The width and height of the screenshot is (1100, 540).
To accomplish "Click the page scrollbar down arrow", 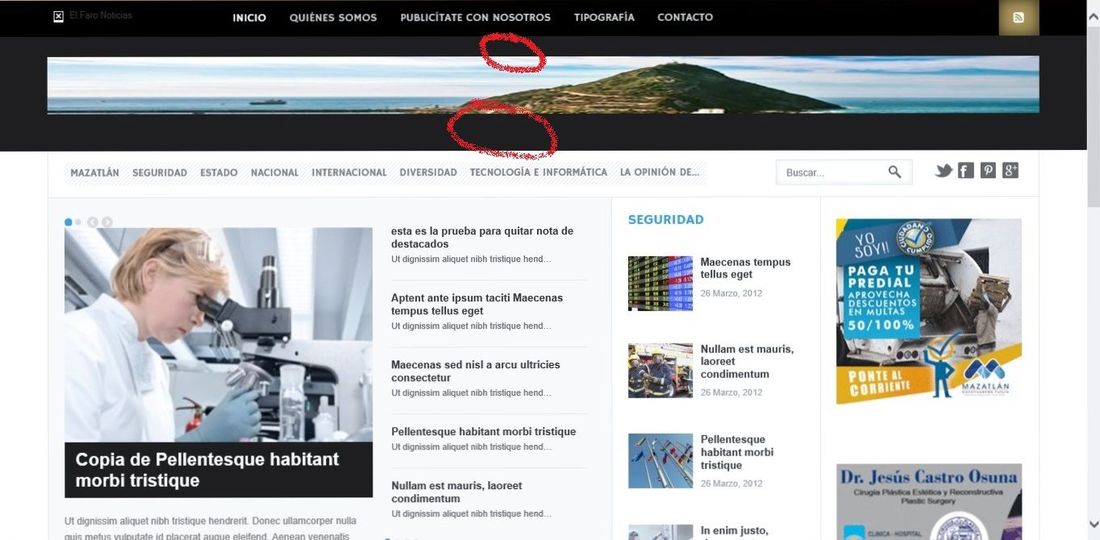I will 1093,524.
